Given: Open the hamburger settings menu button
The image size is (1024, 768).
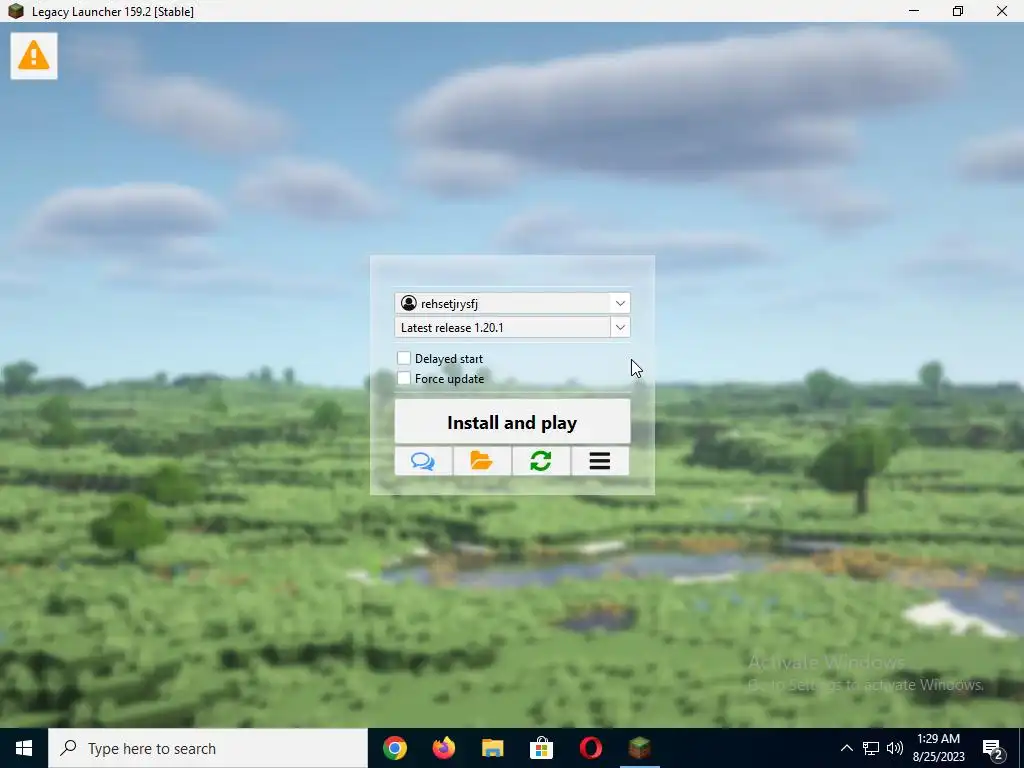Looking at the screenshot, I should (x=600, y=461).
